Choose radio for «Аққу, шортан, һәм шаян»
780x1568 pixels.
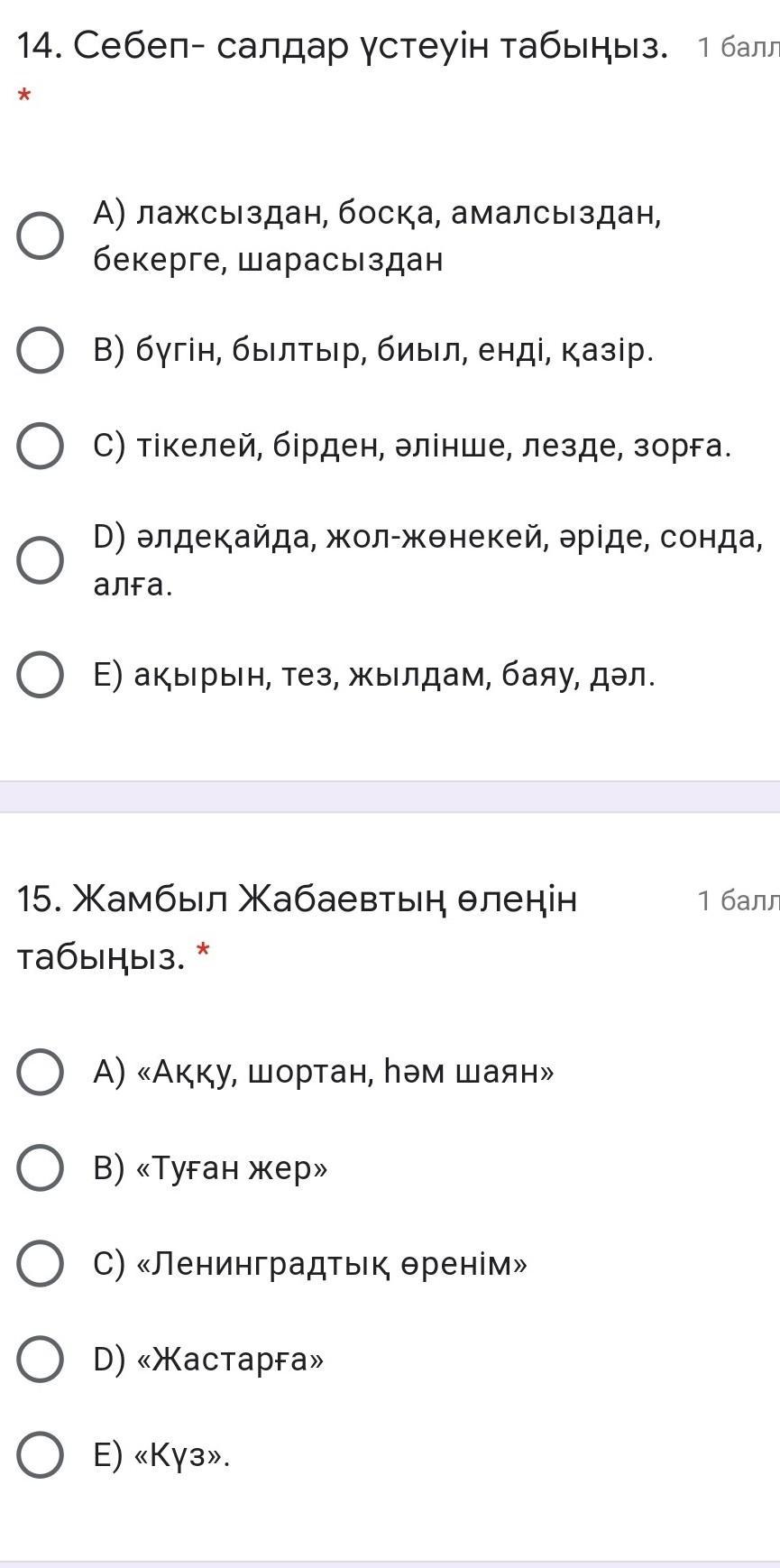(x=41, y=1073)
